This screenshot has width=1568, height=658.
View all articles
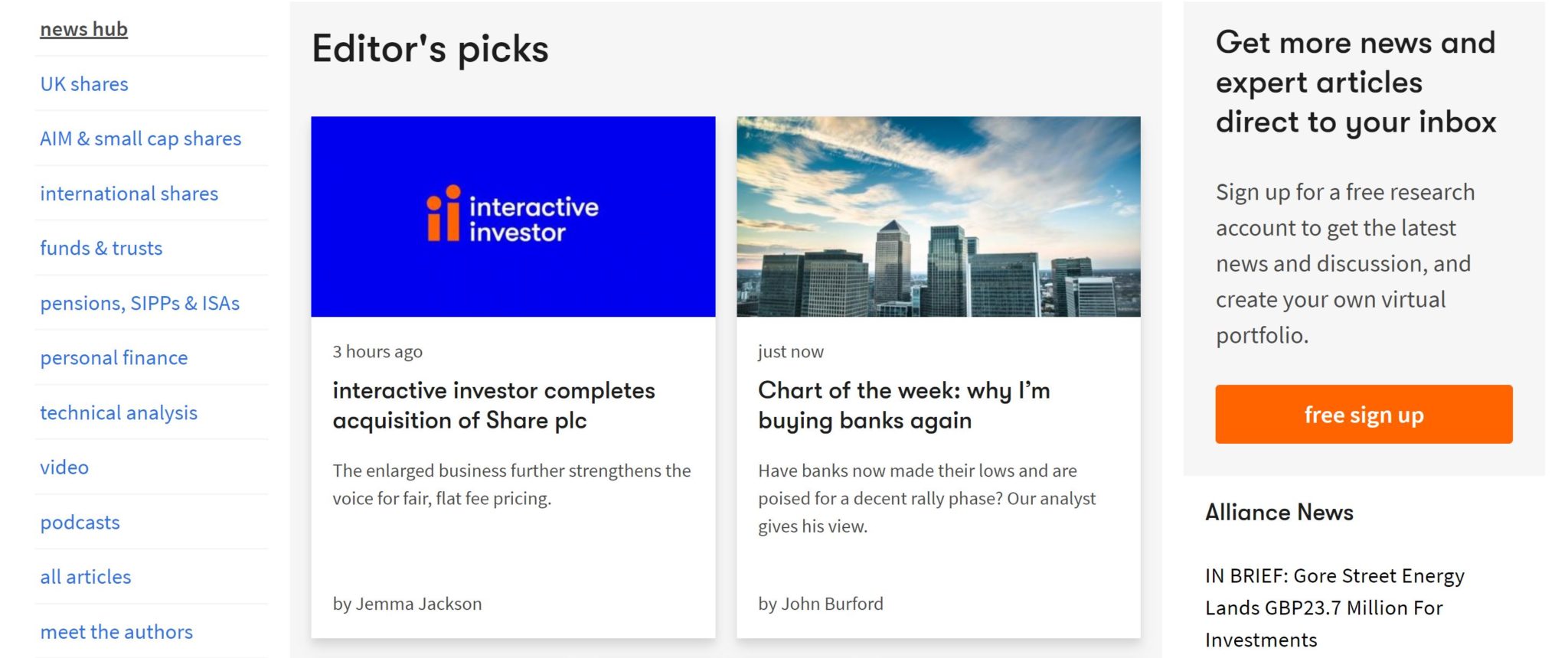coord(86,577)
